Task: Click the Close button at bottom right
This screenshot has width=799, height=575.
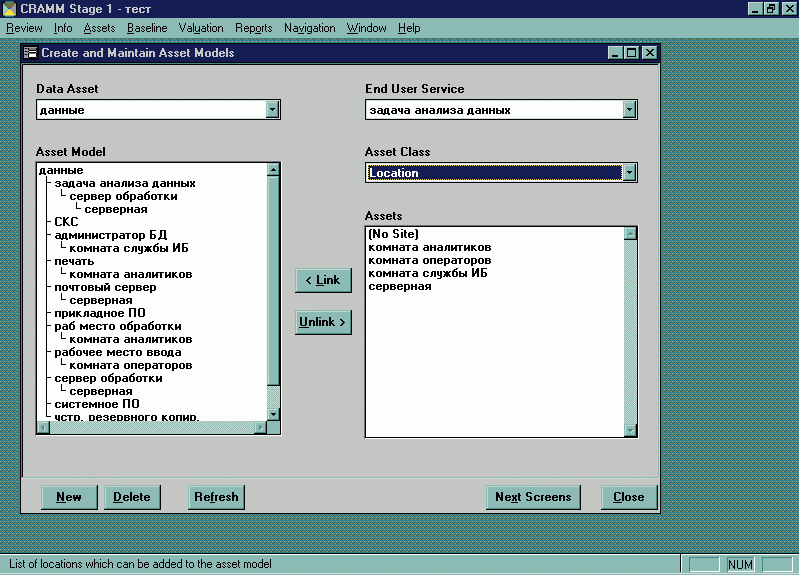Action: click(629, 497)
